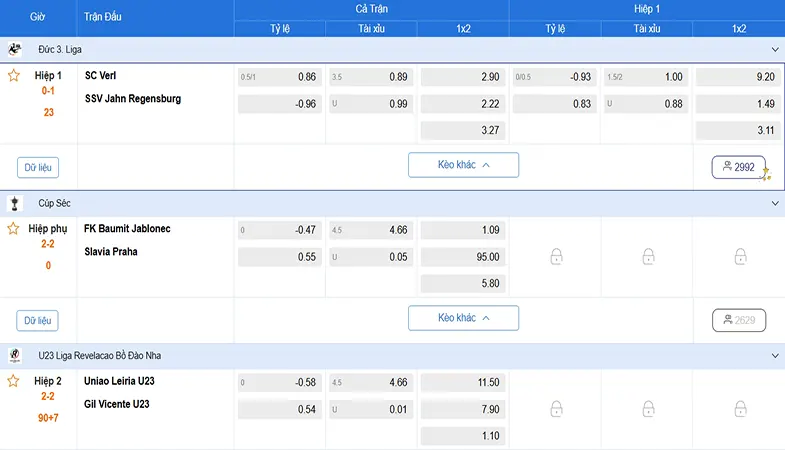Select first-half handicap -0.93 for SC Verl

tap(555, 77)
